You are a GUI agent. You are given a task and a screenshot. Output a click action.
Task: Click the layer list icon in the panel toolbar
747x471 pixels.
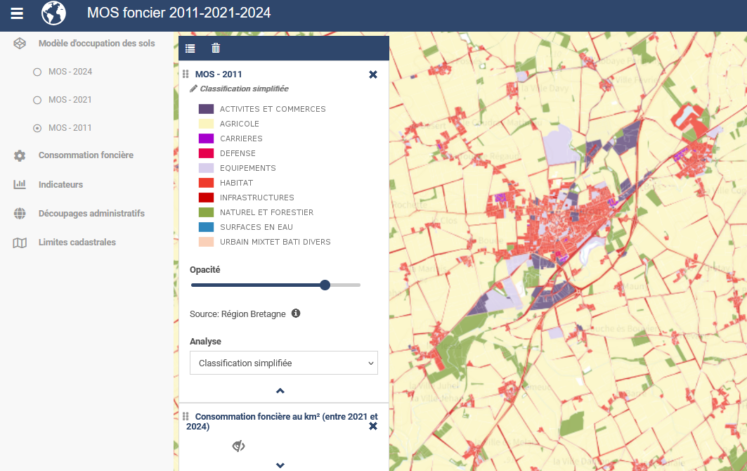pyautogui.click(x=191, y=48)
